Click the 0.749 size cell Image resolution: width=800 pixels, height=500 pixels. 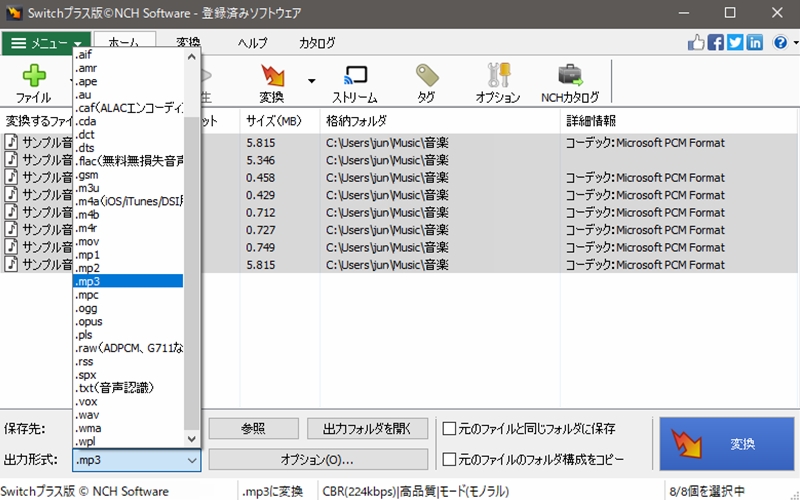tap(261, 247)
